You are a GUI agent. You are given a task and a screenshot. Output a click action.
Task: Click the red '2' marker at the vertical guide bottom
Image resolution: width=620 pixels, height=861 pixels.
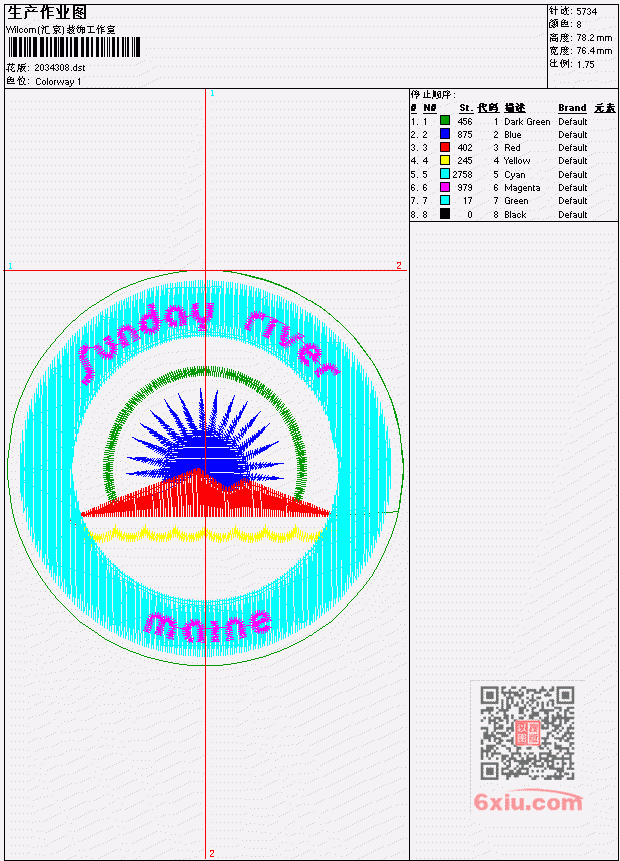(x=212, y=853)
